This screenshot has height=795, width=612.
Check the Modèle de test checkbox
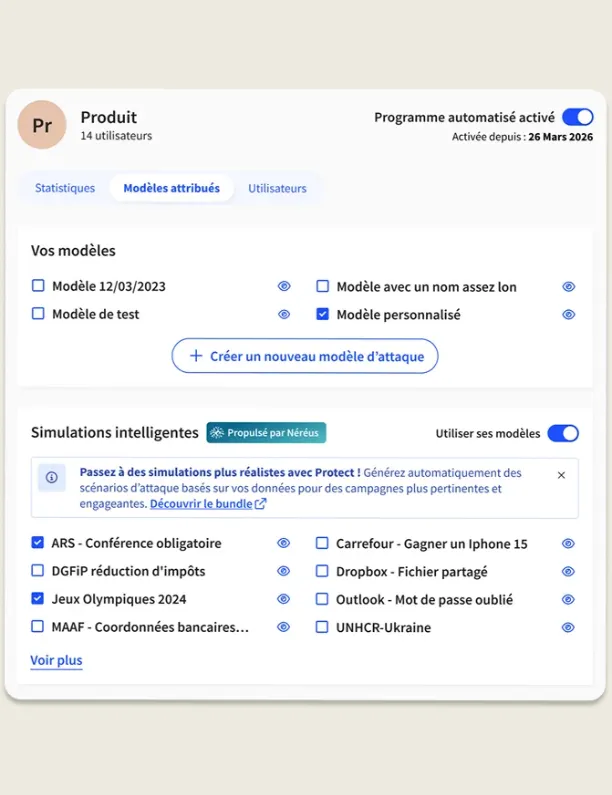pos(38,313)
